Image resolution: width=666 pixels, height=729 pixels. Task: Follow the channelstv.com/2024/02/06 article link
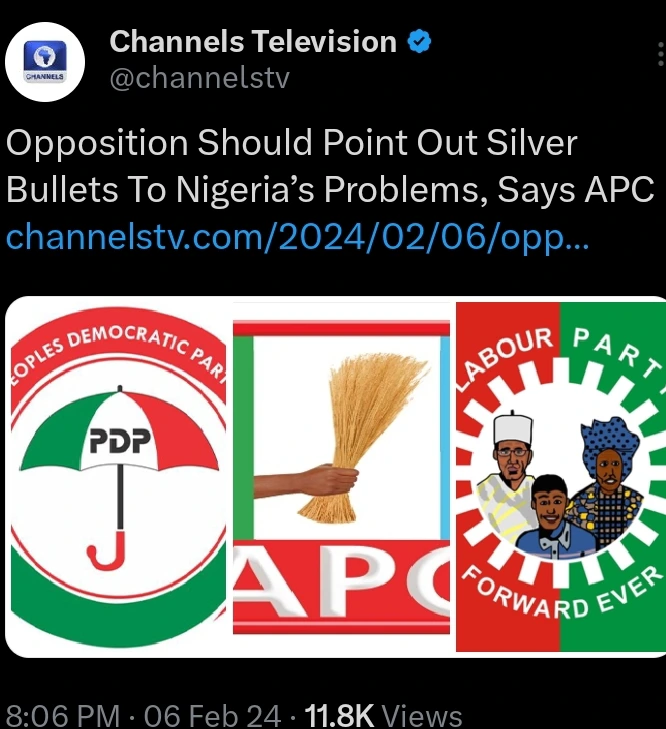298,237
